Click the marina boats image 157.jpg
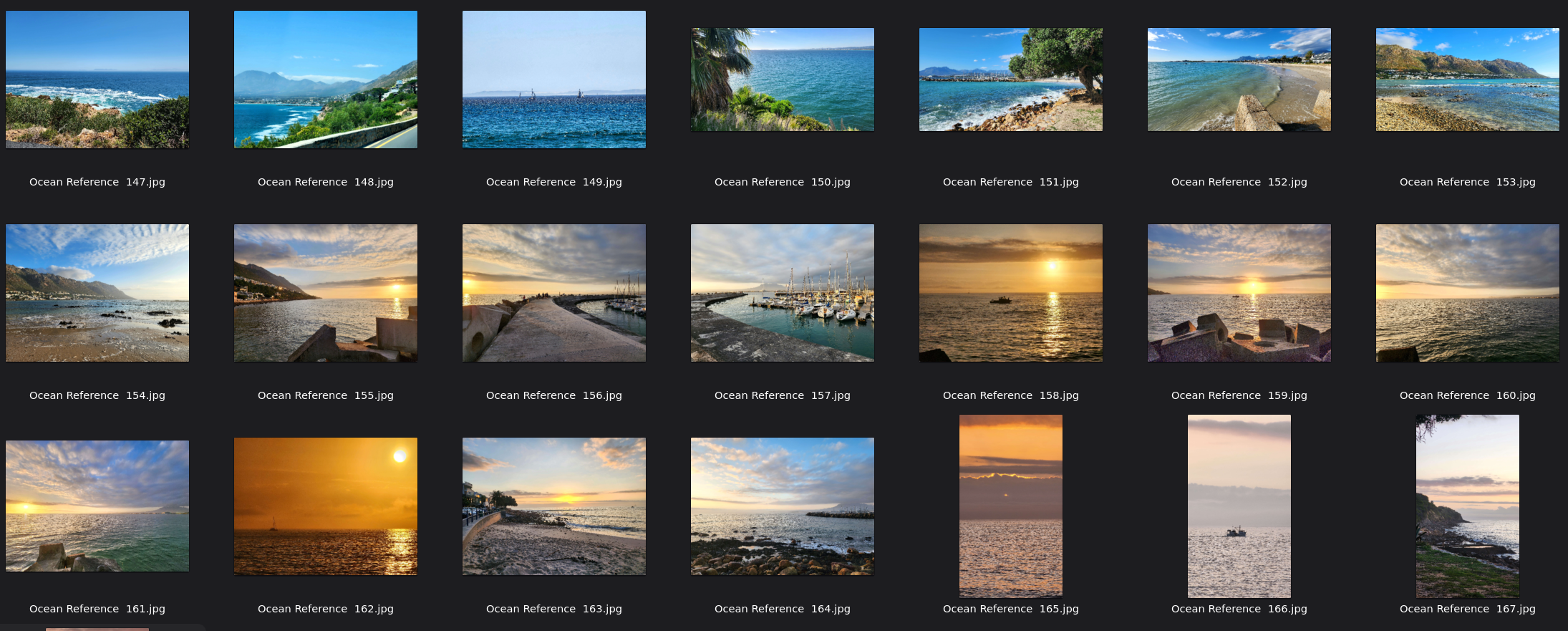Viewport: 1568px width, 631px height. [783, 293]
